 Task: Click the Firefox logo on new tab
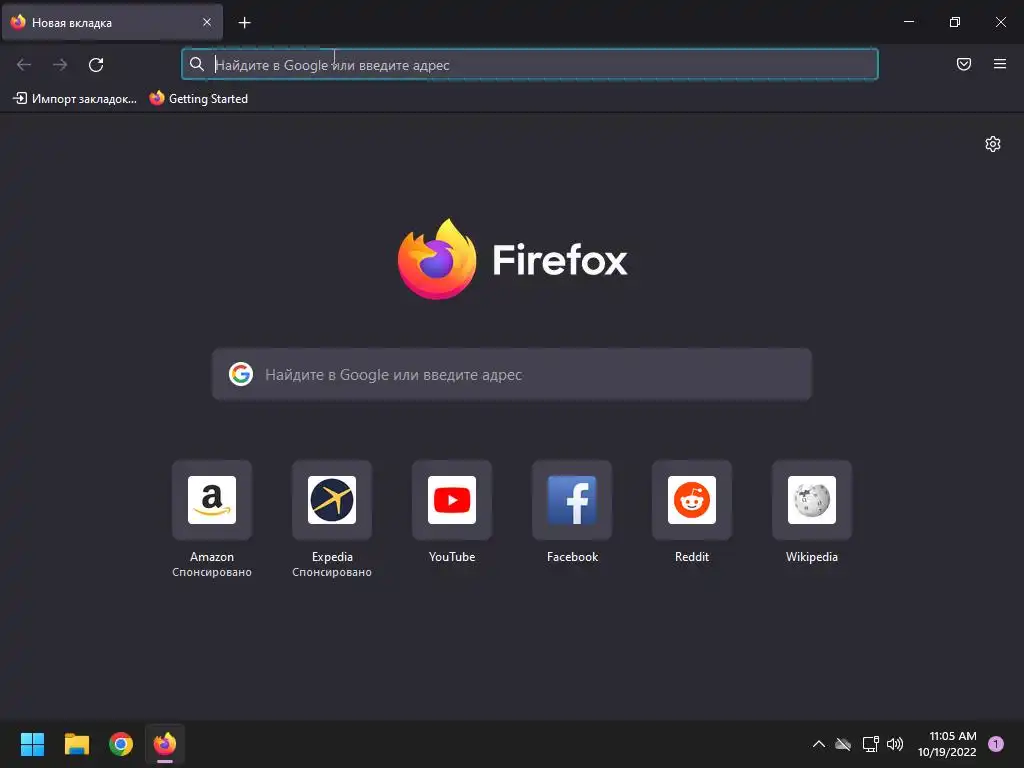(513, 259)
